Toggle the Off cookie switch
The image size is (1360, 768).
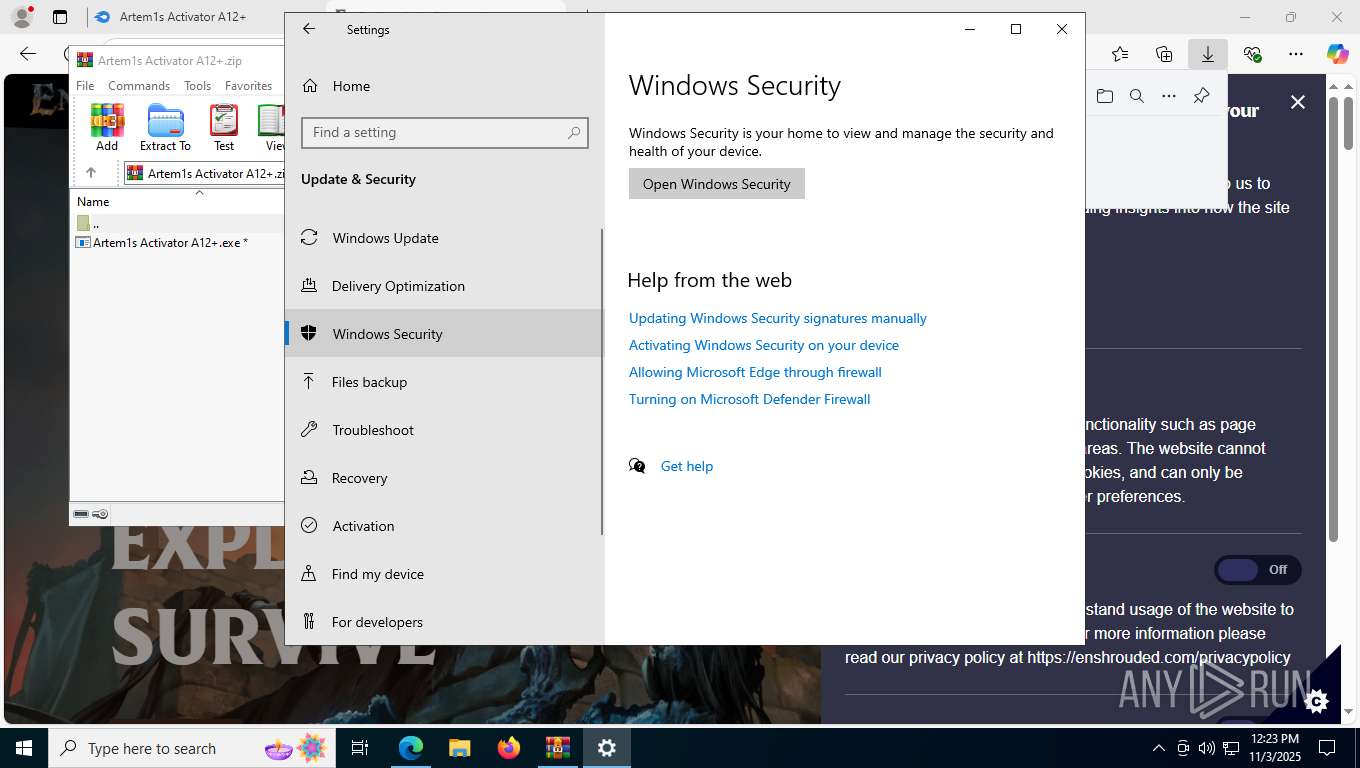[x=1258, y=570]
